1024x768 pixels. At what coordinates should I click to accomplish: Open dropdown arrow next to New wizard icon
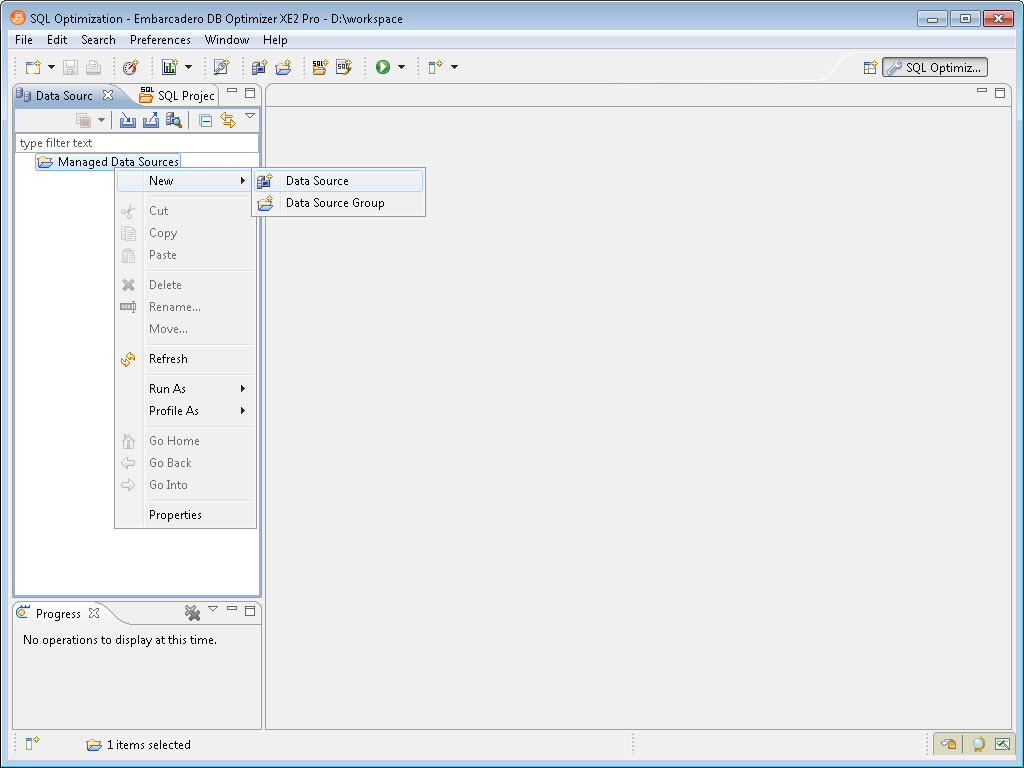point(51,67)
